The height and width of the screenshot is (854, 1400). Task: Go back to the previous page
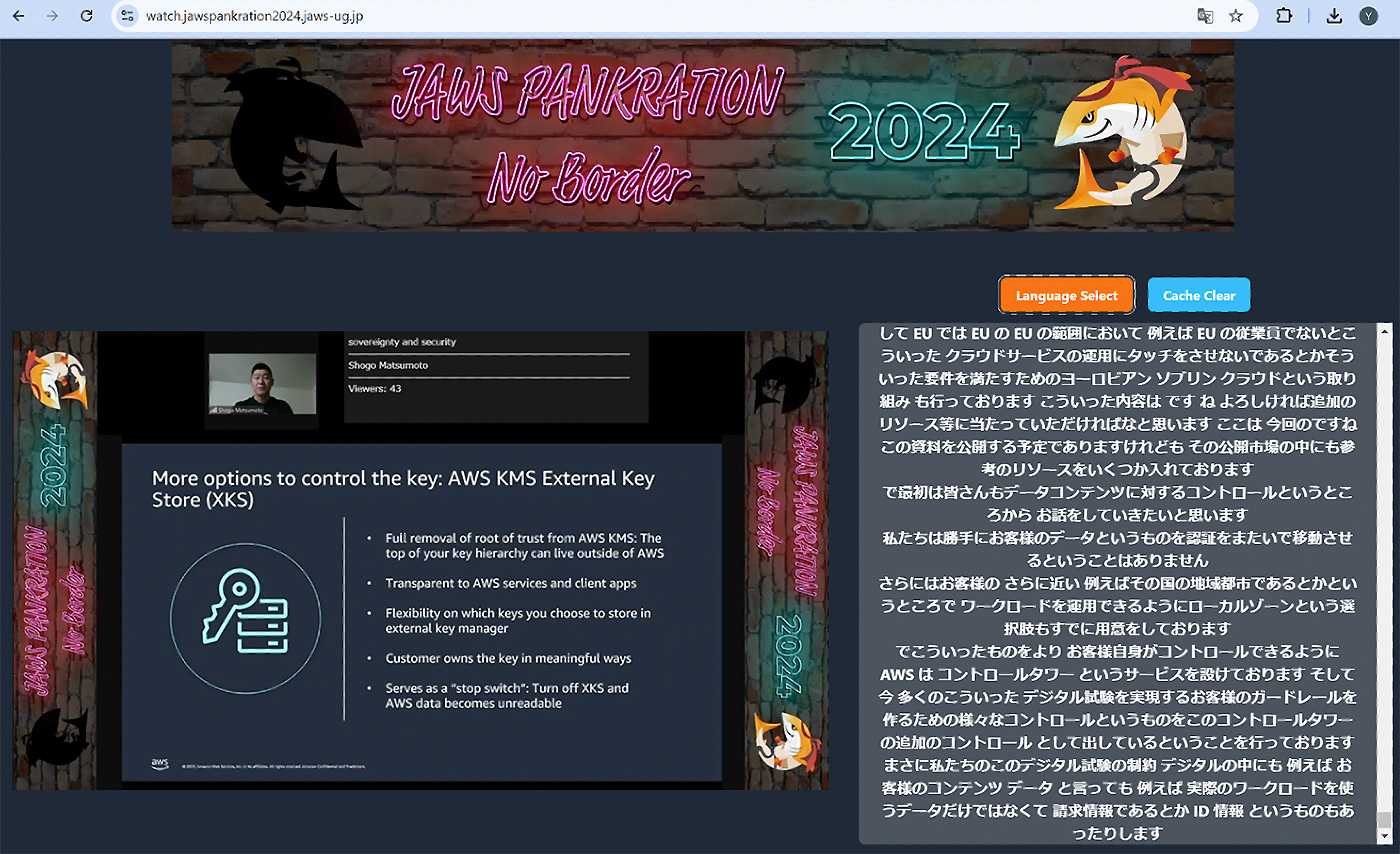18,16
